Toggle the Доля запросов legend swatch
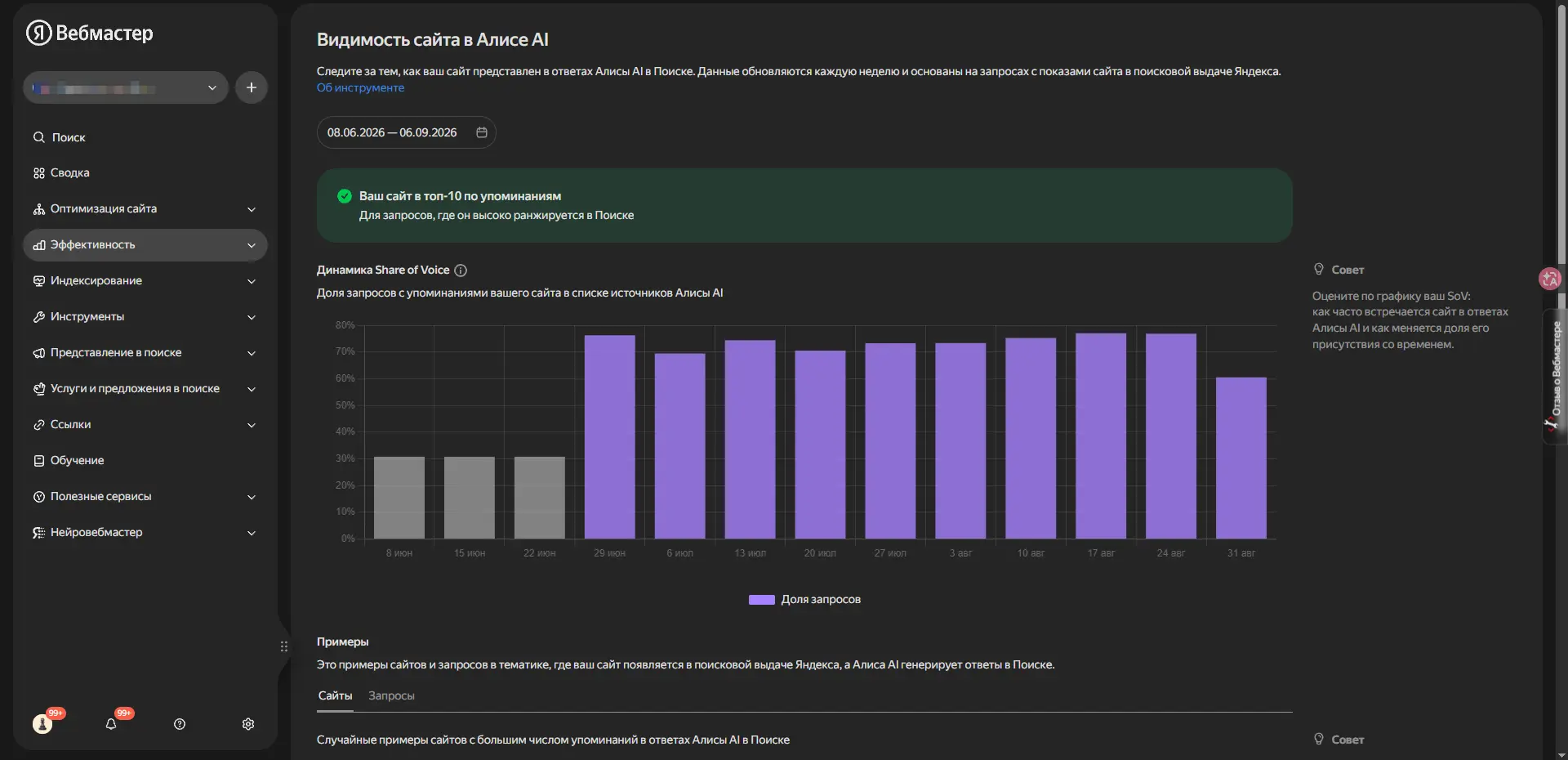The width and height of the screenshot is (1568, 760). point(762,600)
